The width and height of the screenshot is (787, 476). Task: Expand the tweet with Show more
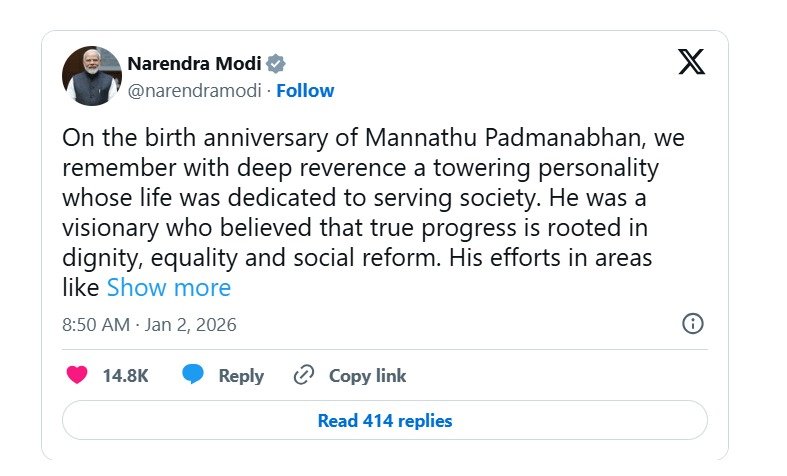pos(168,288)
